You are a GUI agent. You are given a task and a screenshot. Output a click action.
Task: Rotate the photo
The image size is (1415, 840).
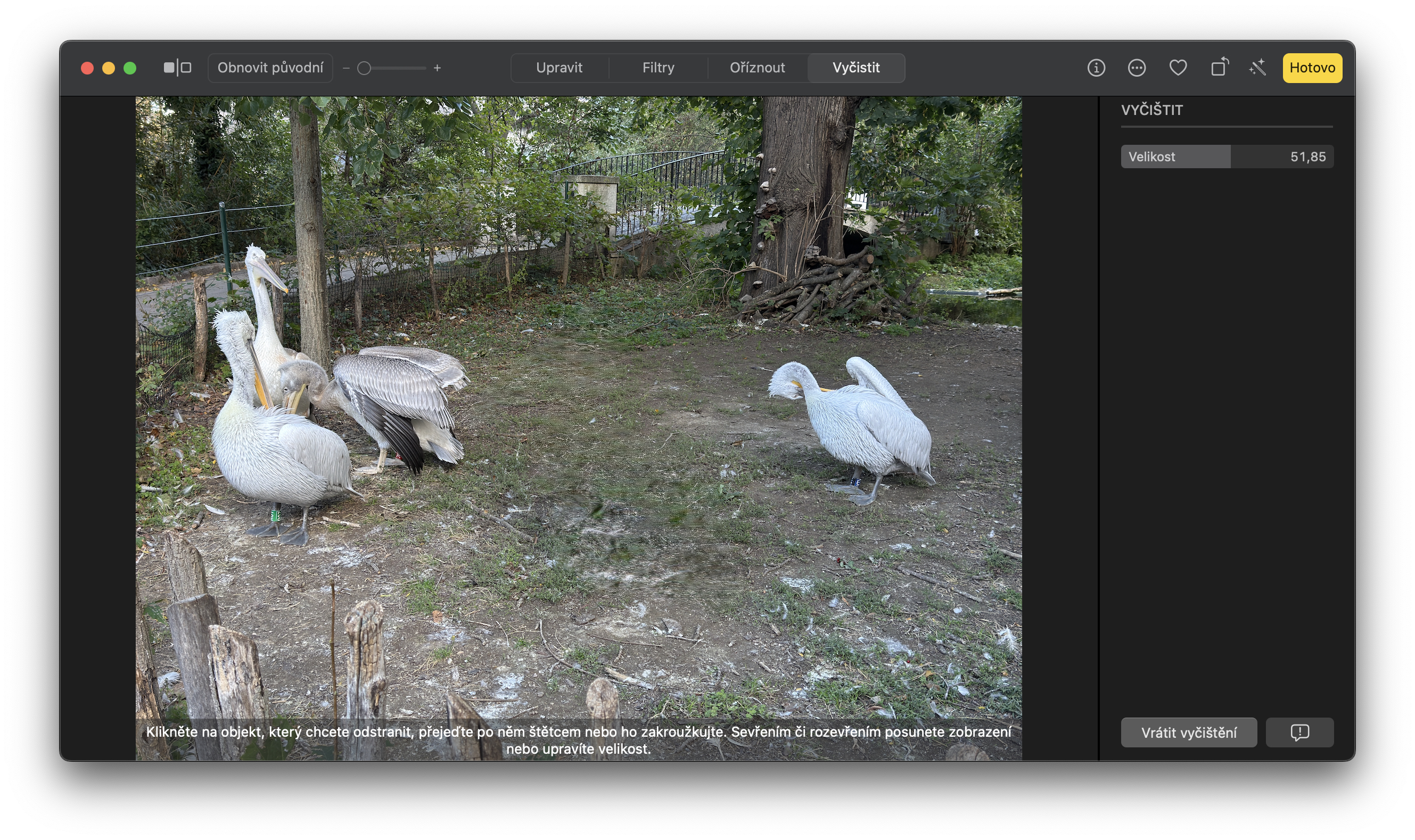point(1219,68)
